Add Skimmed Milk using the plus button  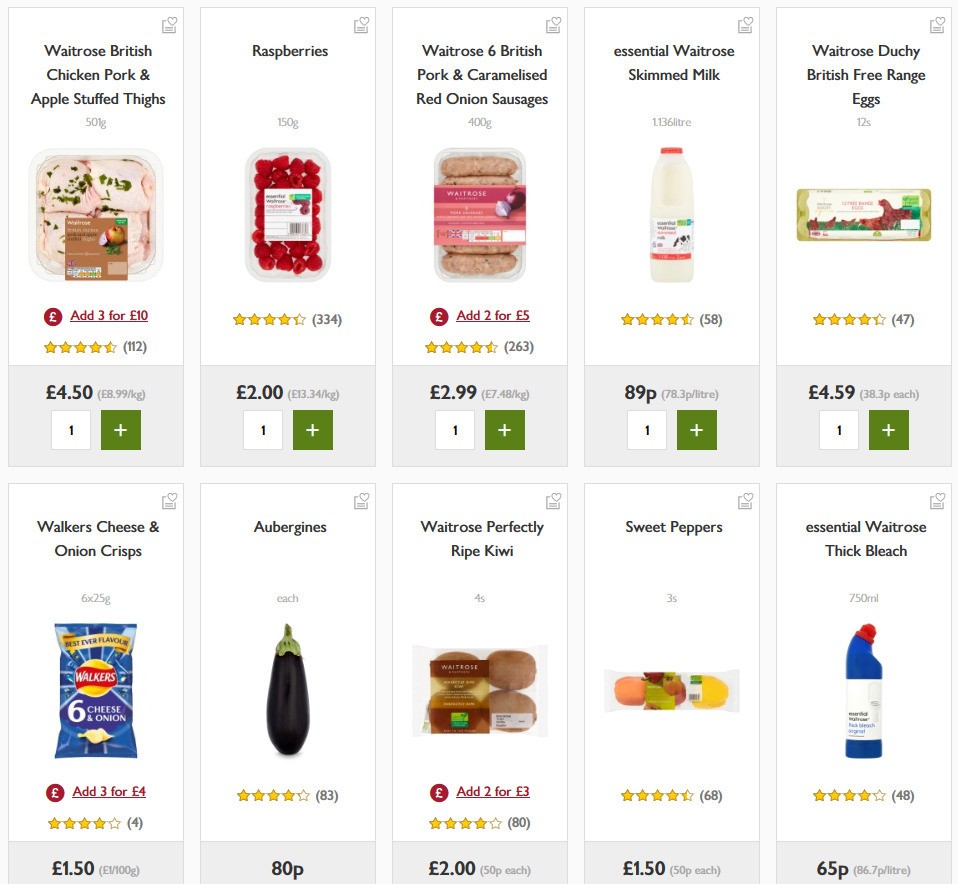coord(697,430)
